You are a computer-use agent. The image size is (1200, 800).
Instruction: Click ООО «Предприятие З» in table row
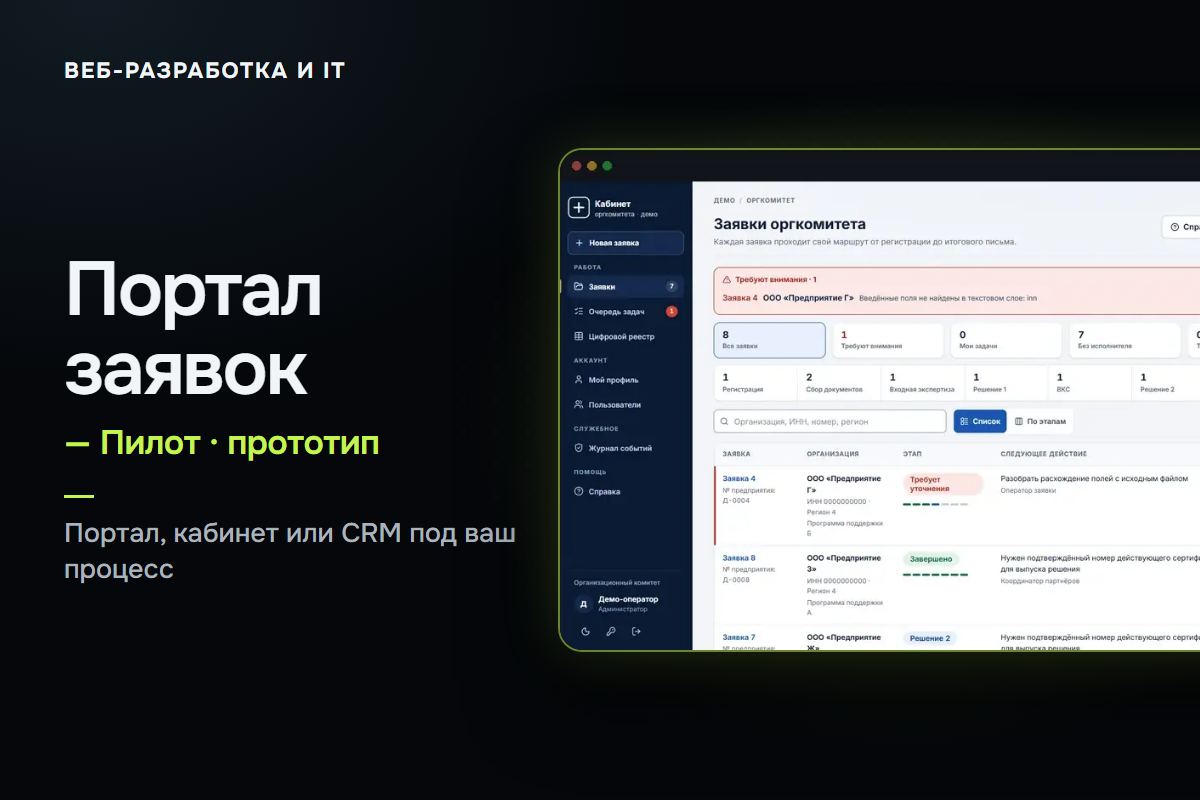[x=844, y=563]
